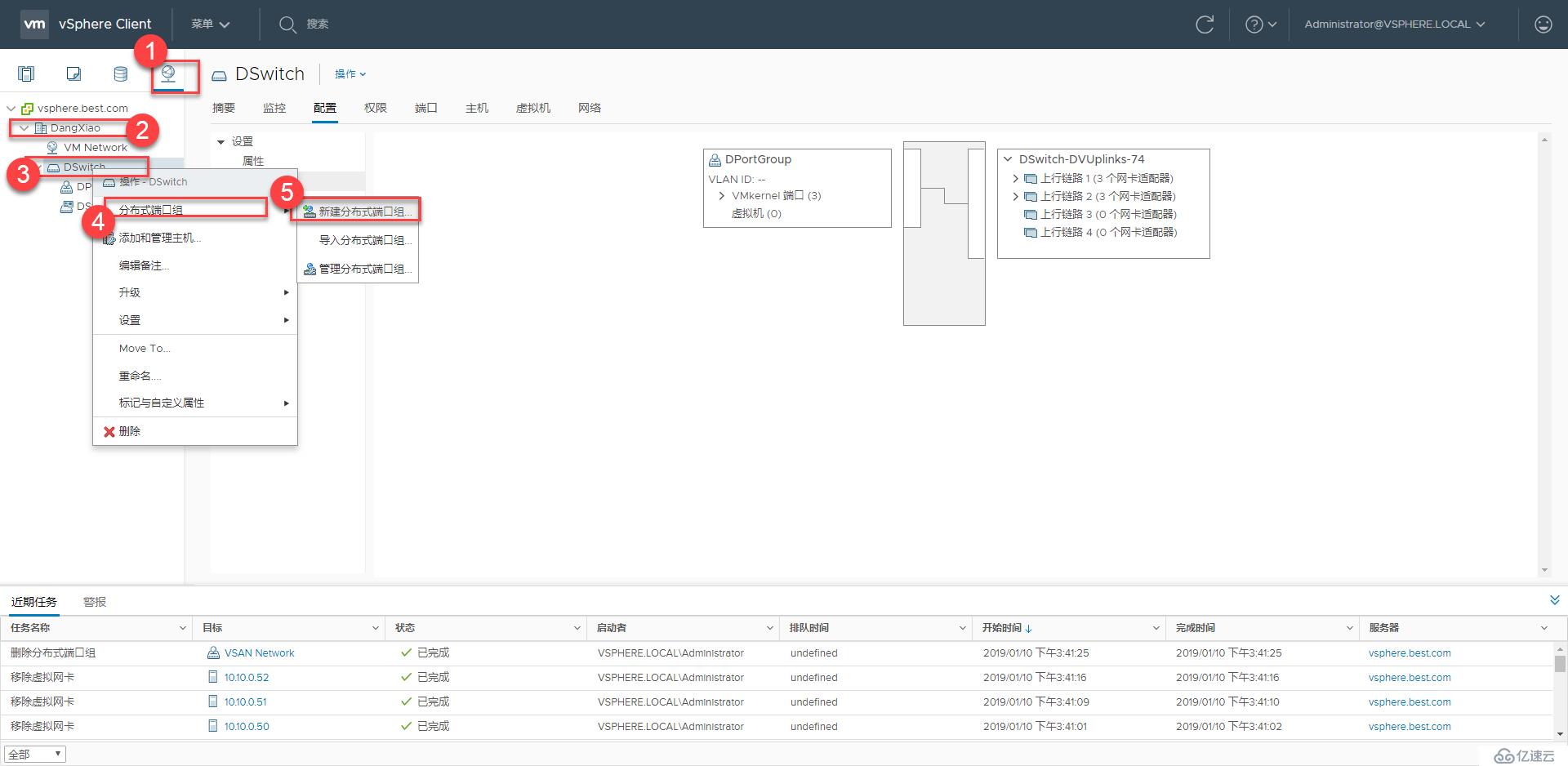1568x766 pixels.
Task: Open the VSAN Network target link
Action: coord(260,653)
